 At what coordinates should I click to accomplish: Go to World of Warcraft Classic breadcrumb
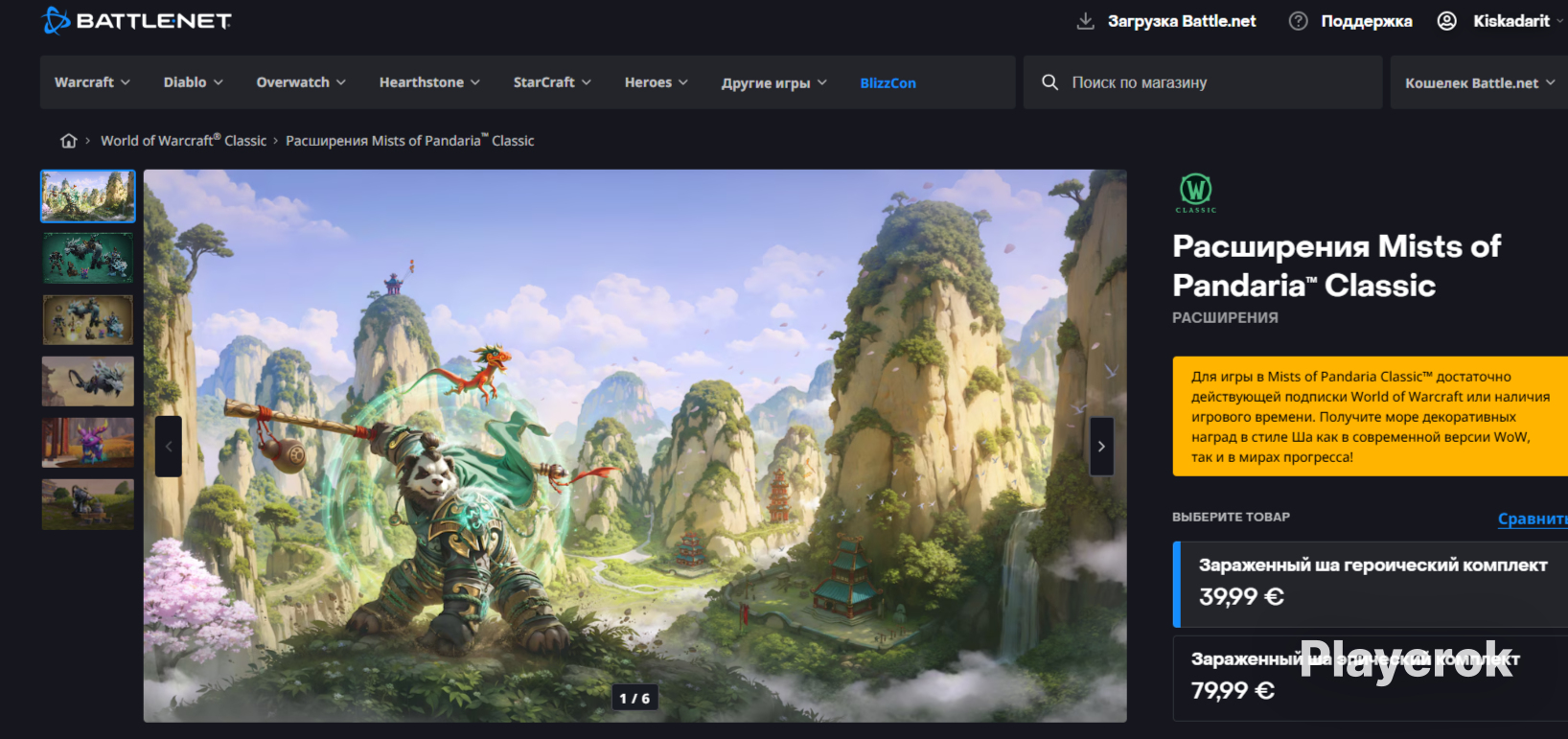pyautogui.click(x=183, y=141)
